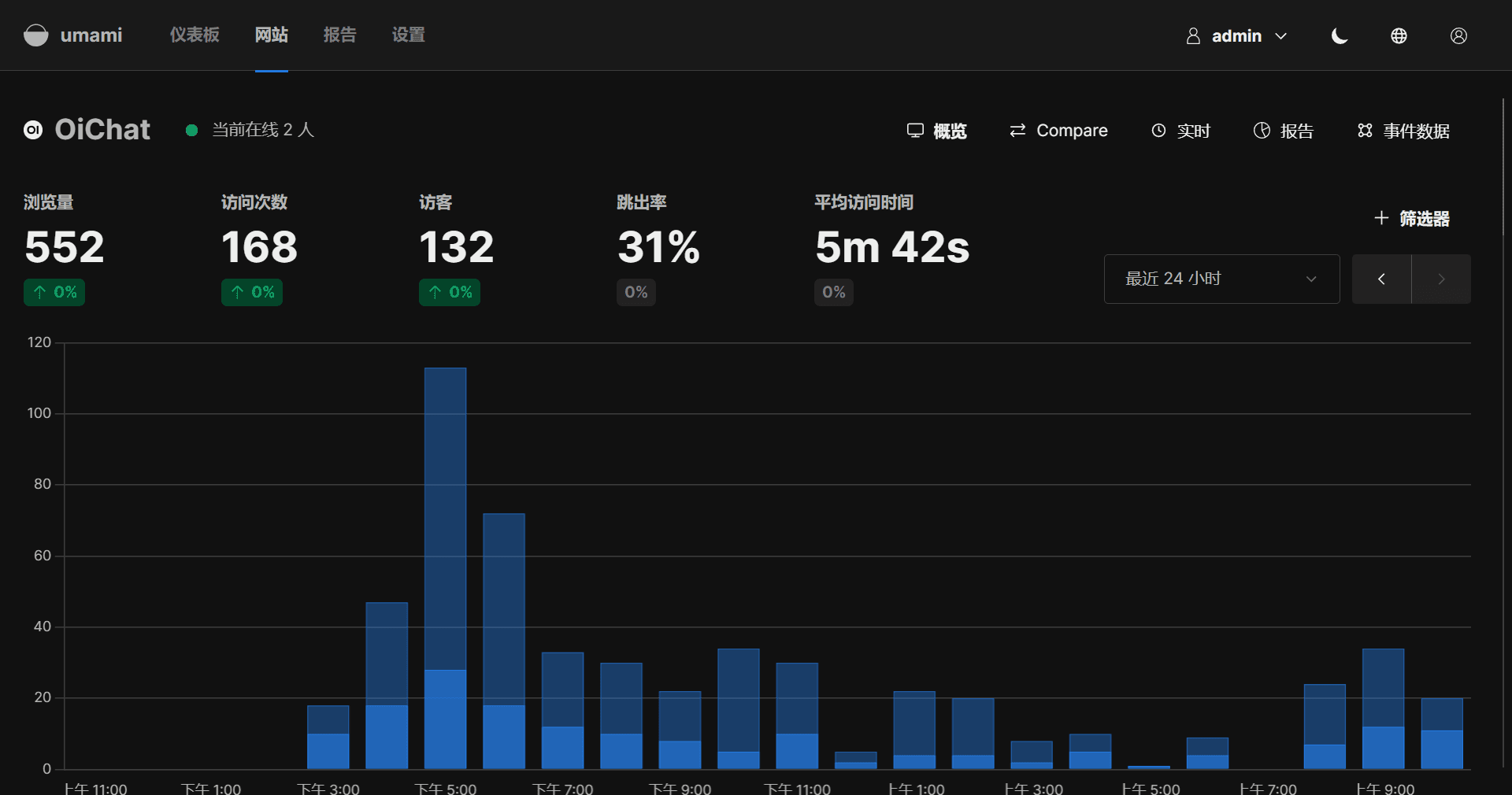The image size is (1512, 795).
Task: Toggle dark mode with moon icon
Action: [x=1339, y=36]
